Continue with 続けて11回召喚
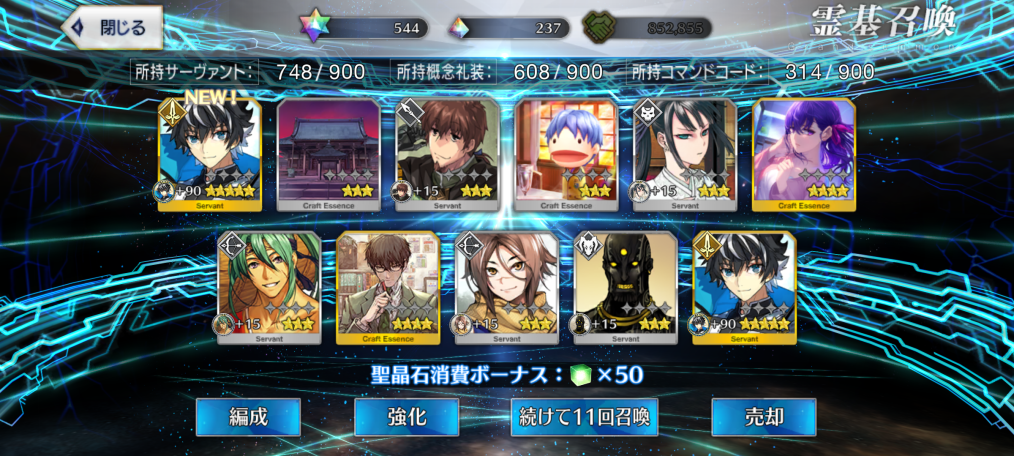The height and width of the screenshot is (456, 1014). coord(585,417)
